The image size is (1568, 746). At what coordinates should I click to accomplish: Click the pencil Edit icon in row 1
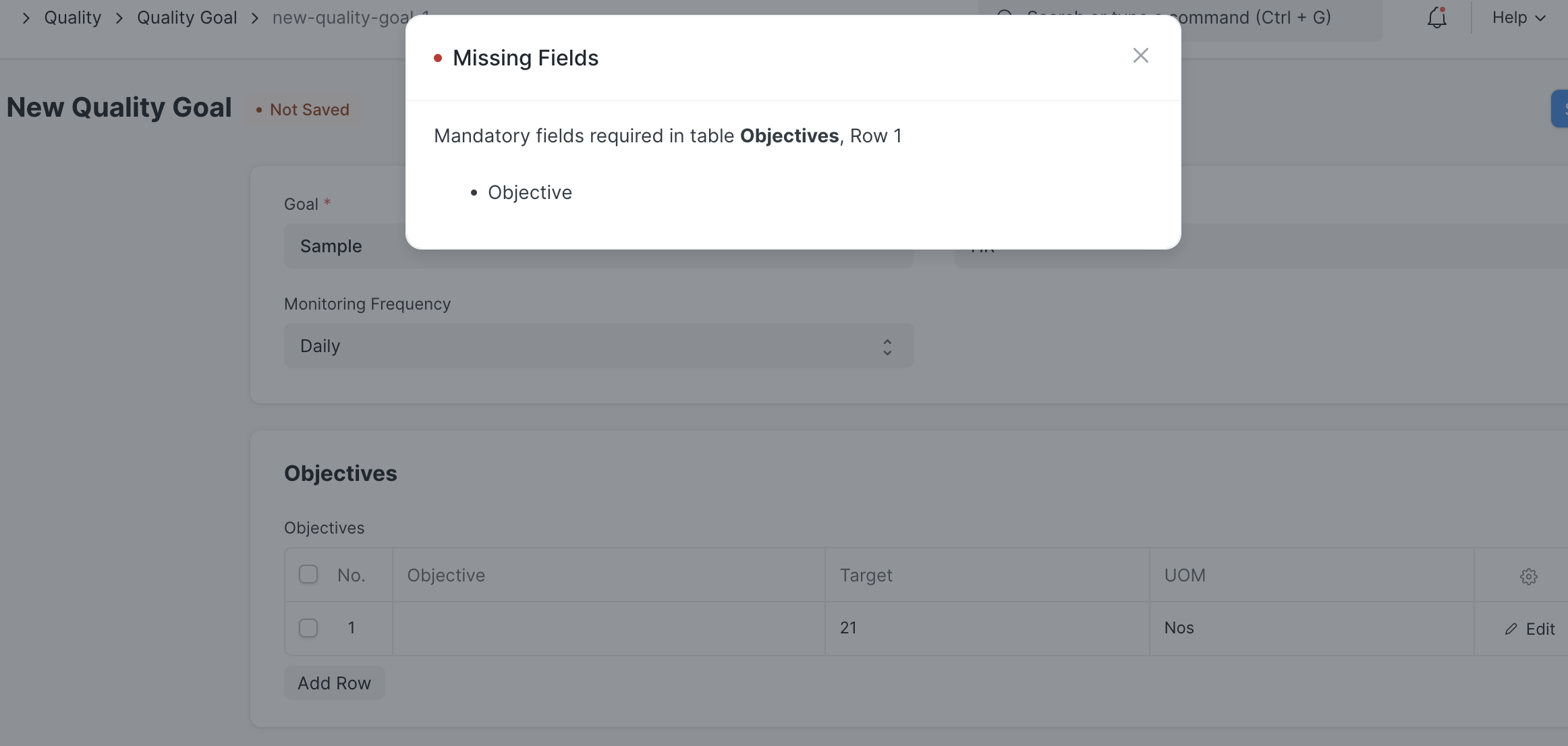1510,629
